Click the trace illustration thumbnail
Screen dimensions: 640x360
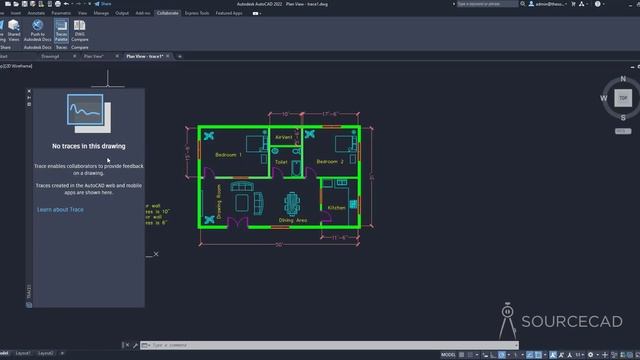[x=89, y=113]
